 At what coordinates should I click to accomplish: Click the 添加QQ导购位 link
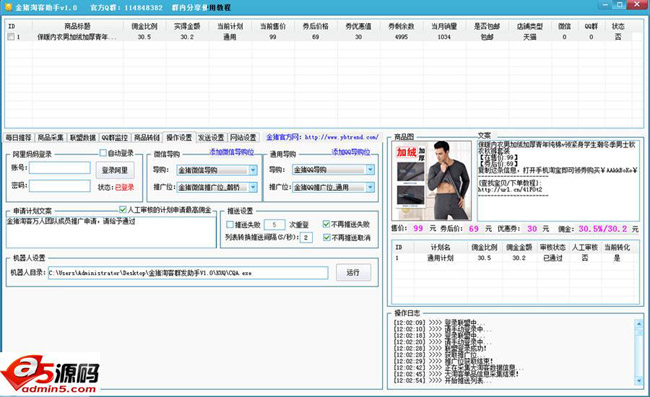[x=351, y=152]
